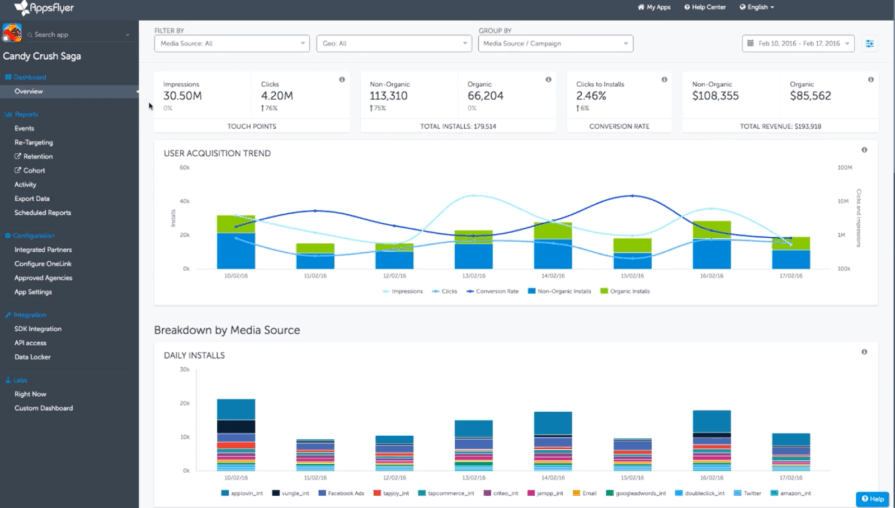Toggle amazon_int legend entry
Image resolution: width=895 pixels, height=508 pixels.
click(791, 493)
